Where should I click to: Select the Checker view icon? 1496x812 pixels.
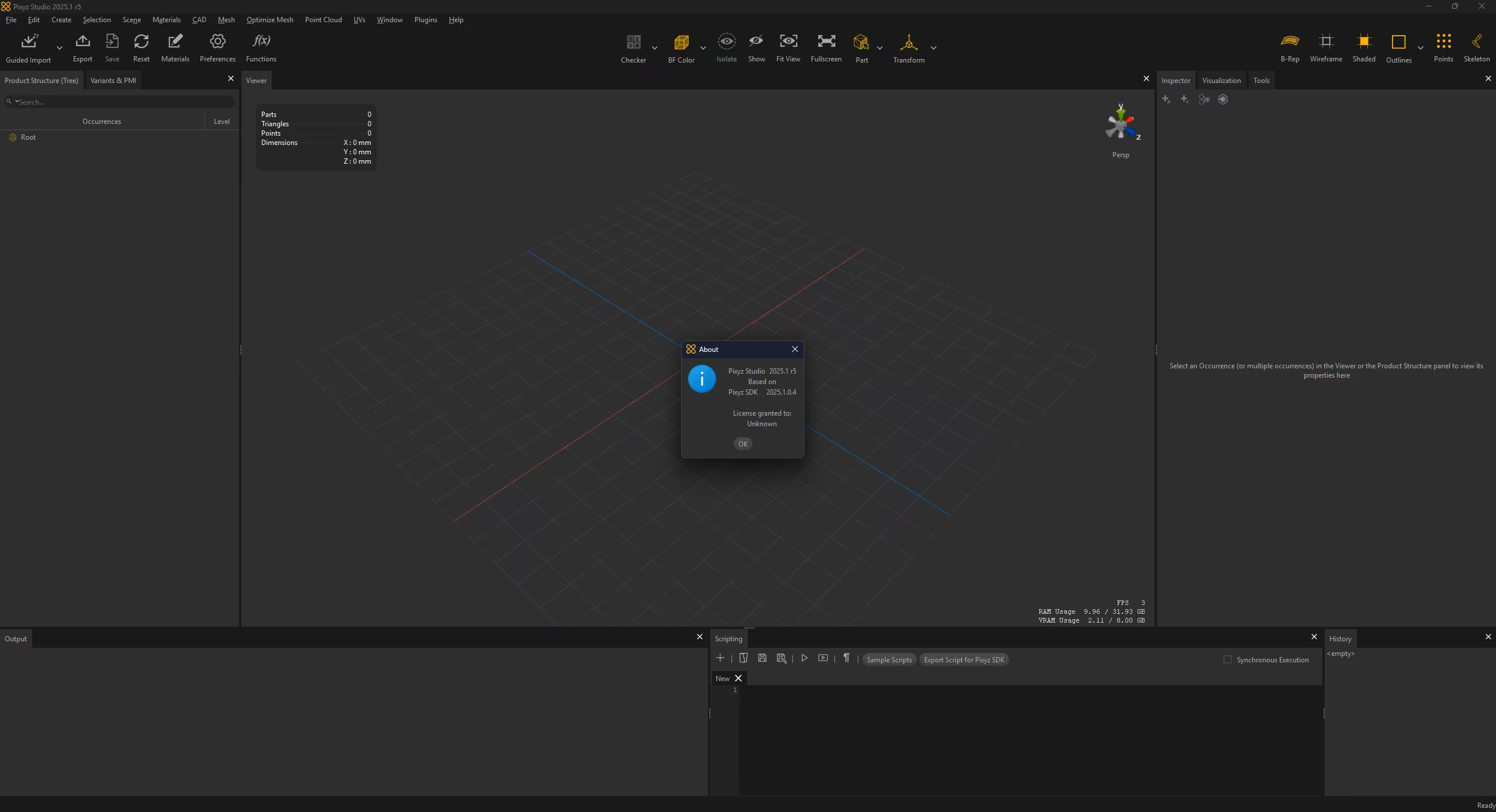pos(633,42)
